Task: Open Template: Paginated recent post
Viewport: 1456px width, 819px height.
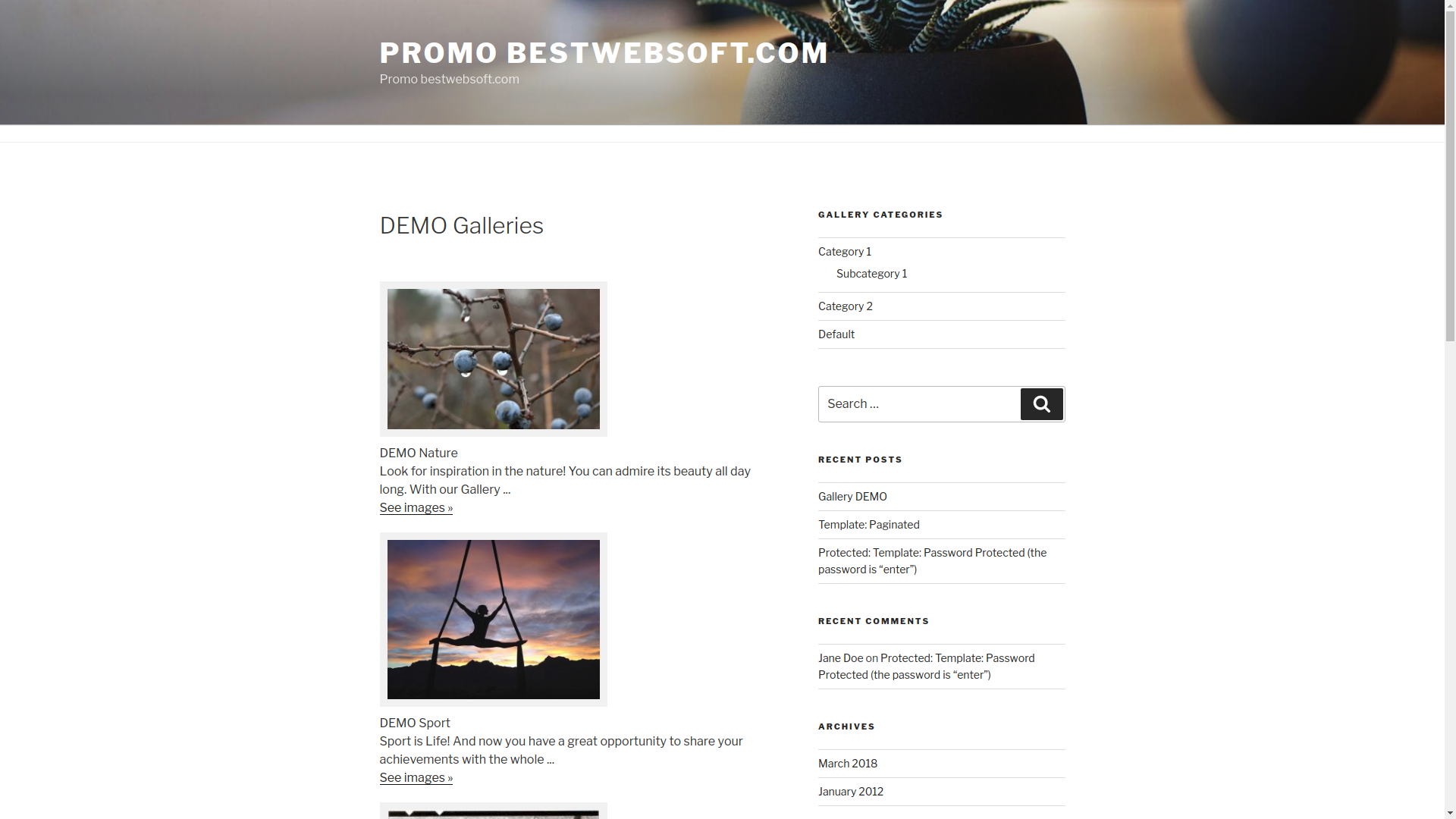Action: [x=868, y=524]
